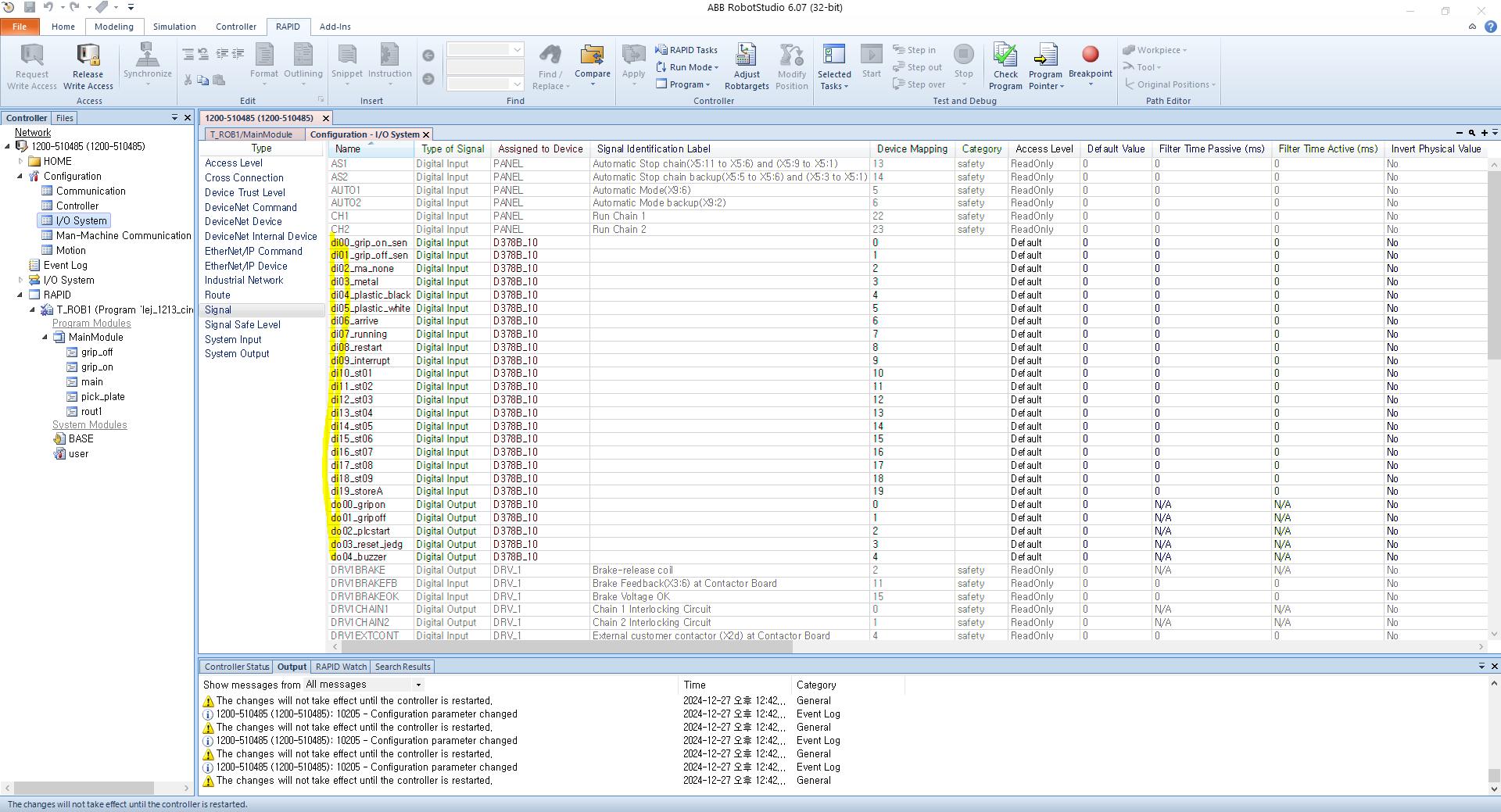Open Find / Replace
The width and height of the screenshot is (1501, 812).
click(x=550, y=67)
